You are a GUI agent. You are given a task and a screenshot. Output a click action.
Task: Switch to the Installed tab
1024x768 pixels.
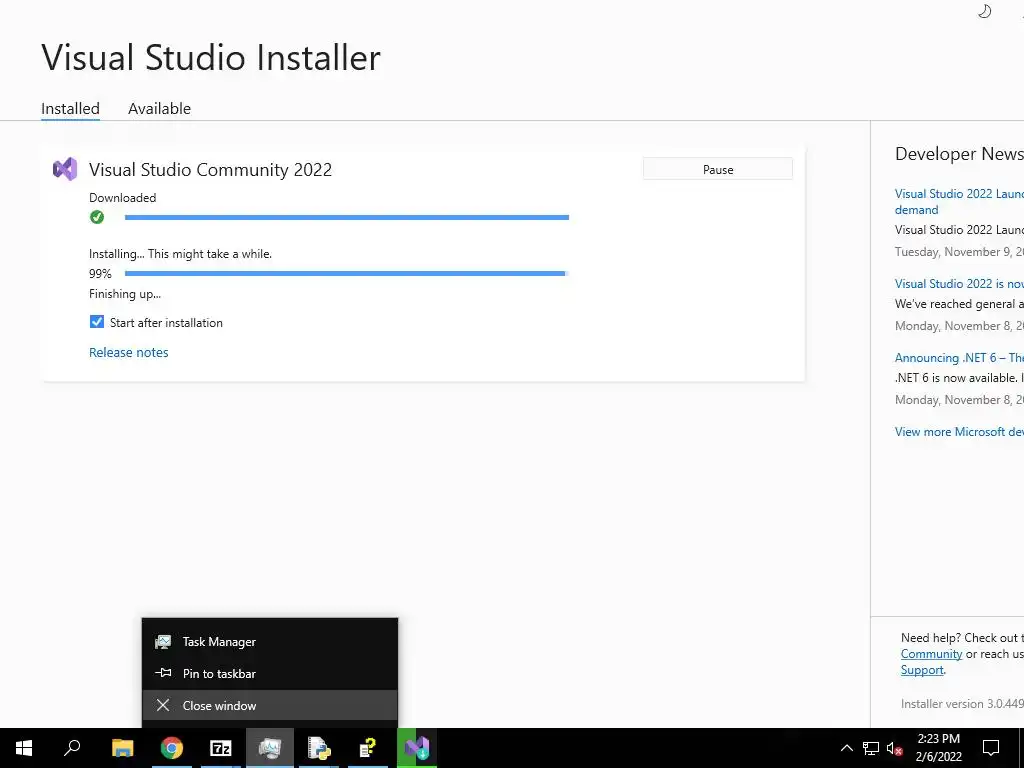click(71, 108)
